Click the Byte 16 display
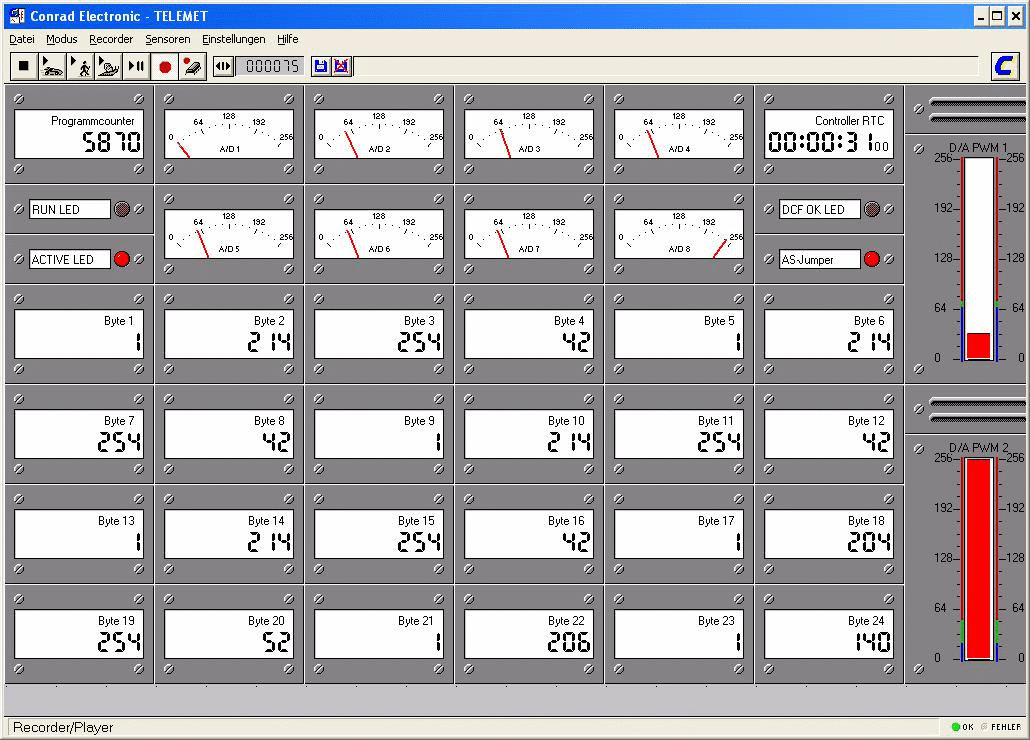Screen dimensions: 1030x740 (529, 534)
